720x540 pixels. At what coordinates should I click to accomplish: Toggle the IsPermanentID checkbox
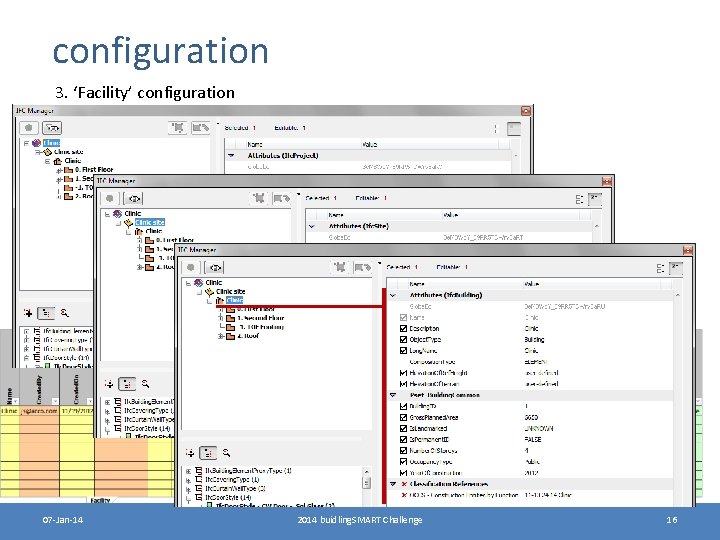tap(403, 439)
